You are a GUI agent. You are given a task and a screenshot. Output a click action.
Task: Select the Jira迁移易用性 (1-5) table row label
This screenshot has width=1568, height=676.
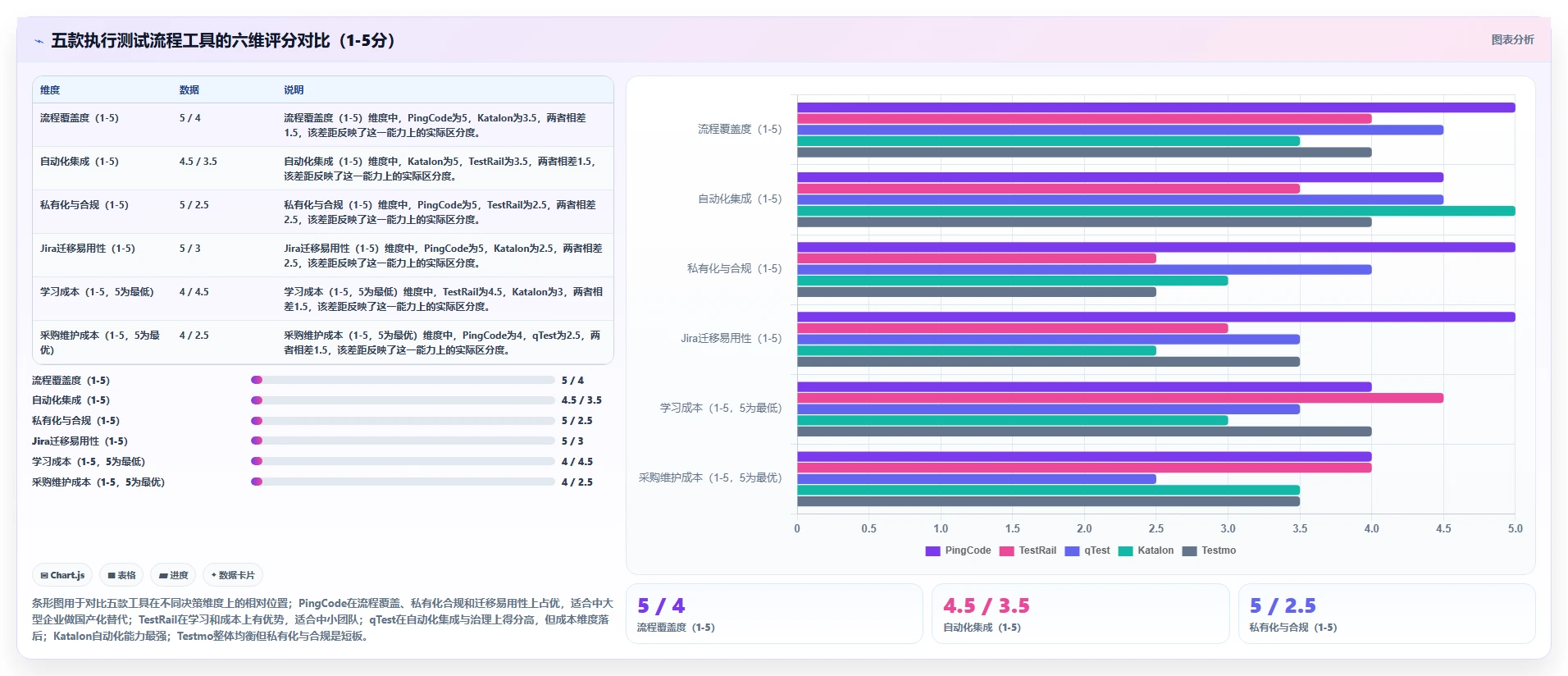tap(88, 249)
